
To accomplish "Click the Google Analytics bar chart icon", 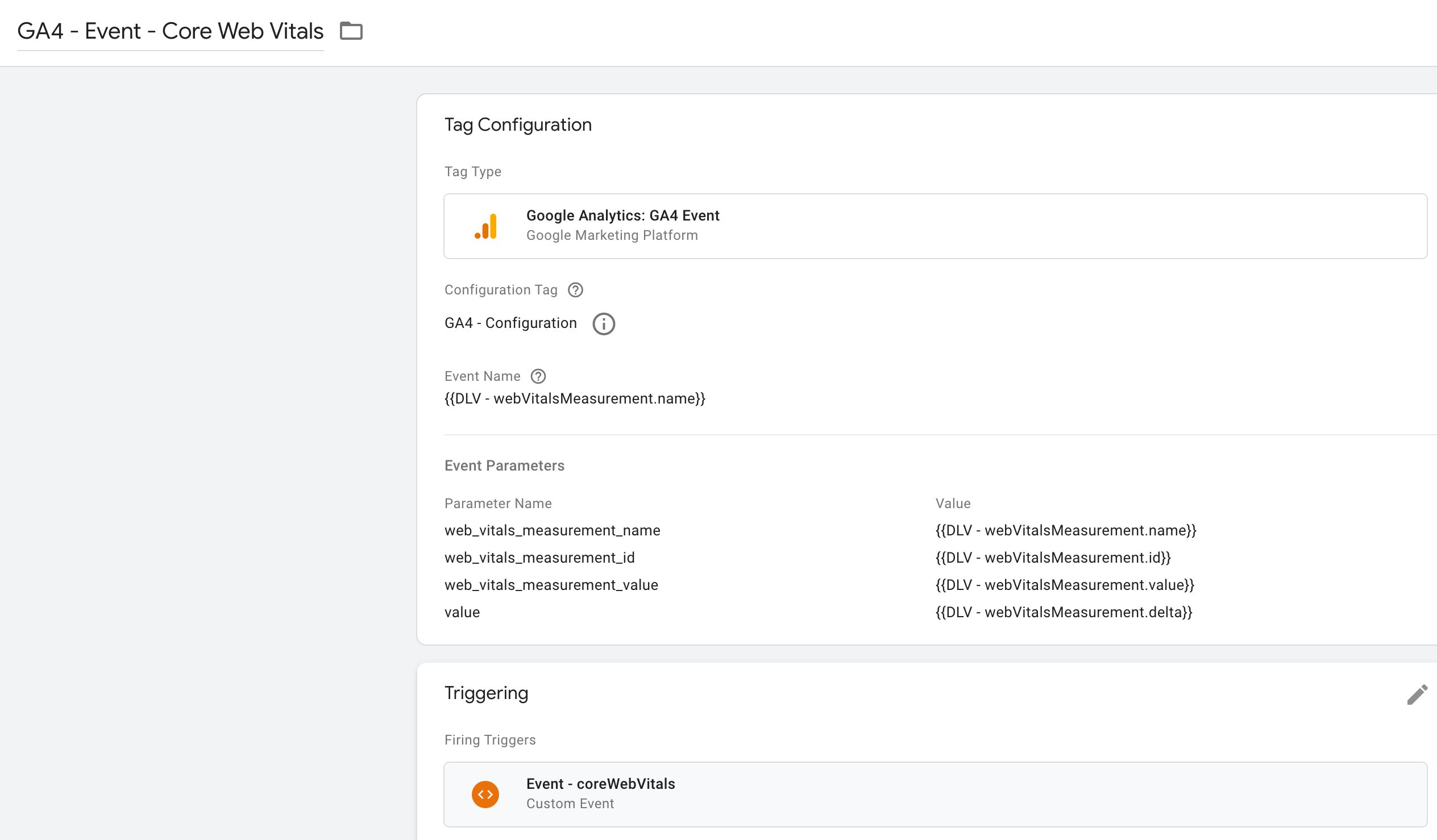I will point(486,226).
